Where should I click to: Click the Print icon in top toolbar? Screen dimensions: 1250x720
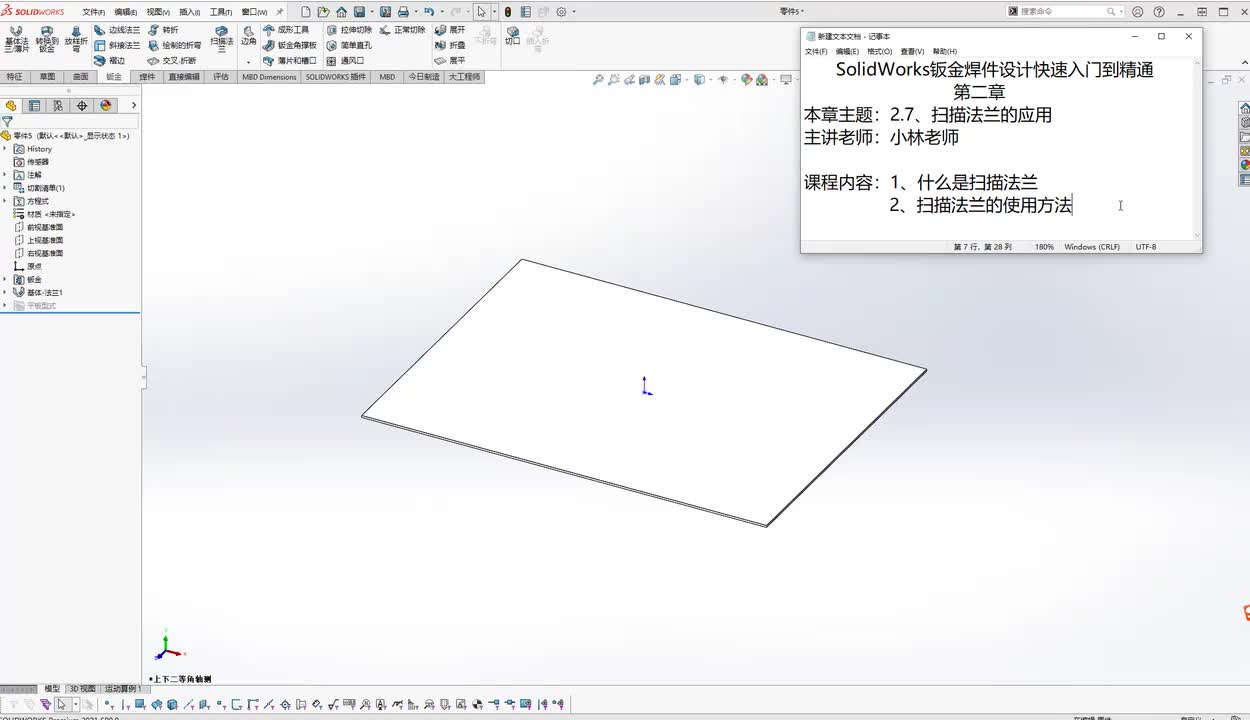point(403,12)
